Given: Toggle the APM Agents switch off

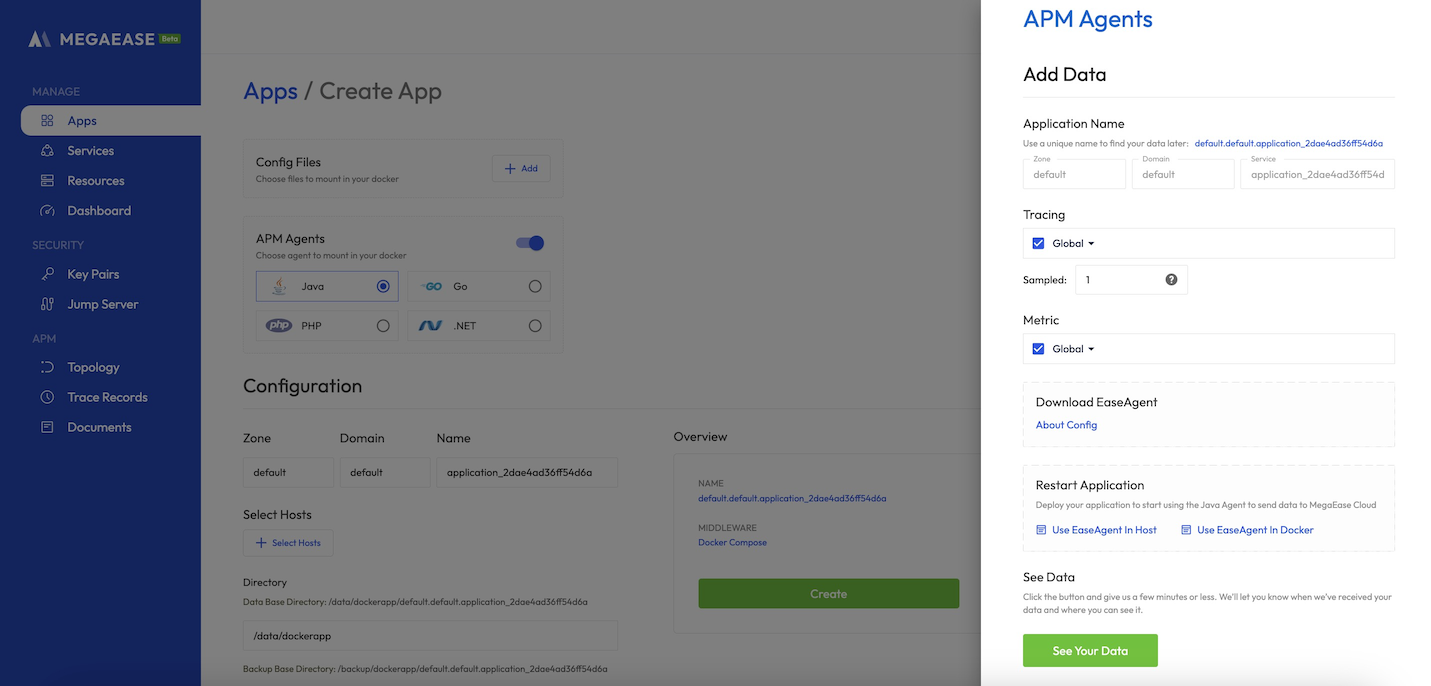Looking at the screenshot, I should pyautogui.click(x=530, y=243).
